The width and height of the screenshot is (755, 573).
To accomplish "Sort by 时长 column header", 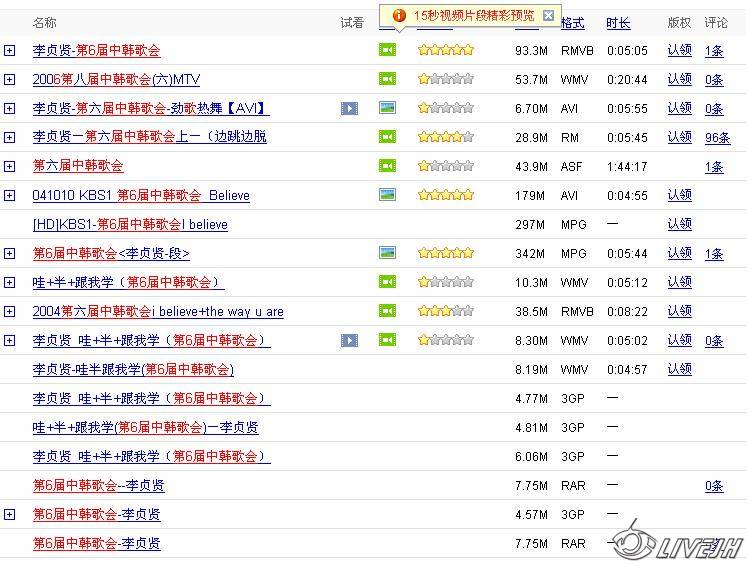I will 618,23.
